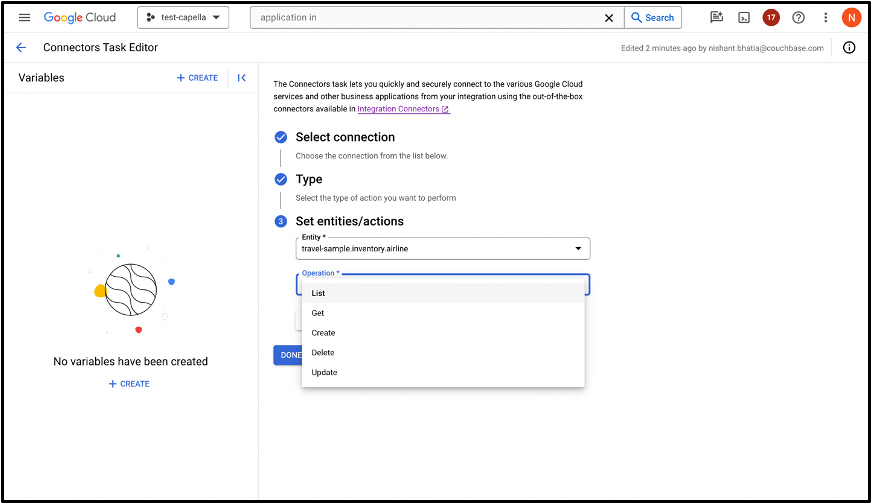
Task: Activate Cloud Shell terminal icon
Action: pos(744,18)
